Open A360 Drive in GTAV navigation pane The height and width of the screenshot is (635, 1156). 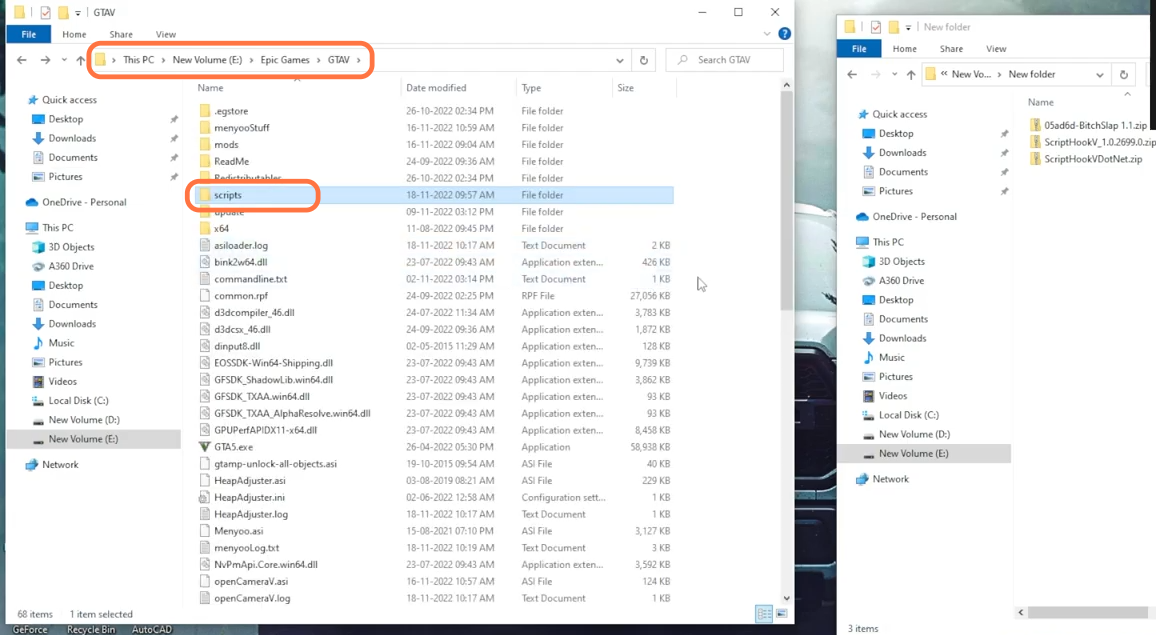71,266
